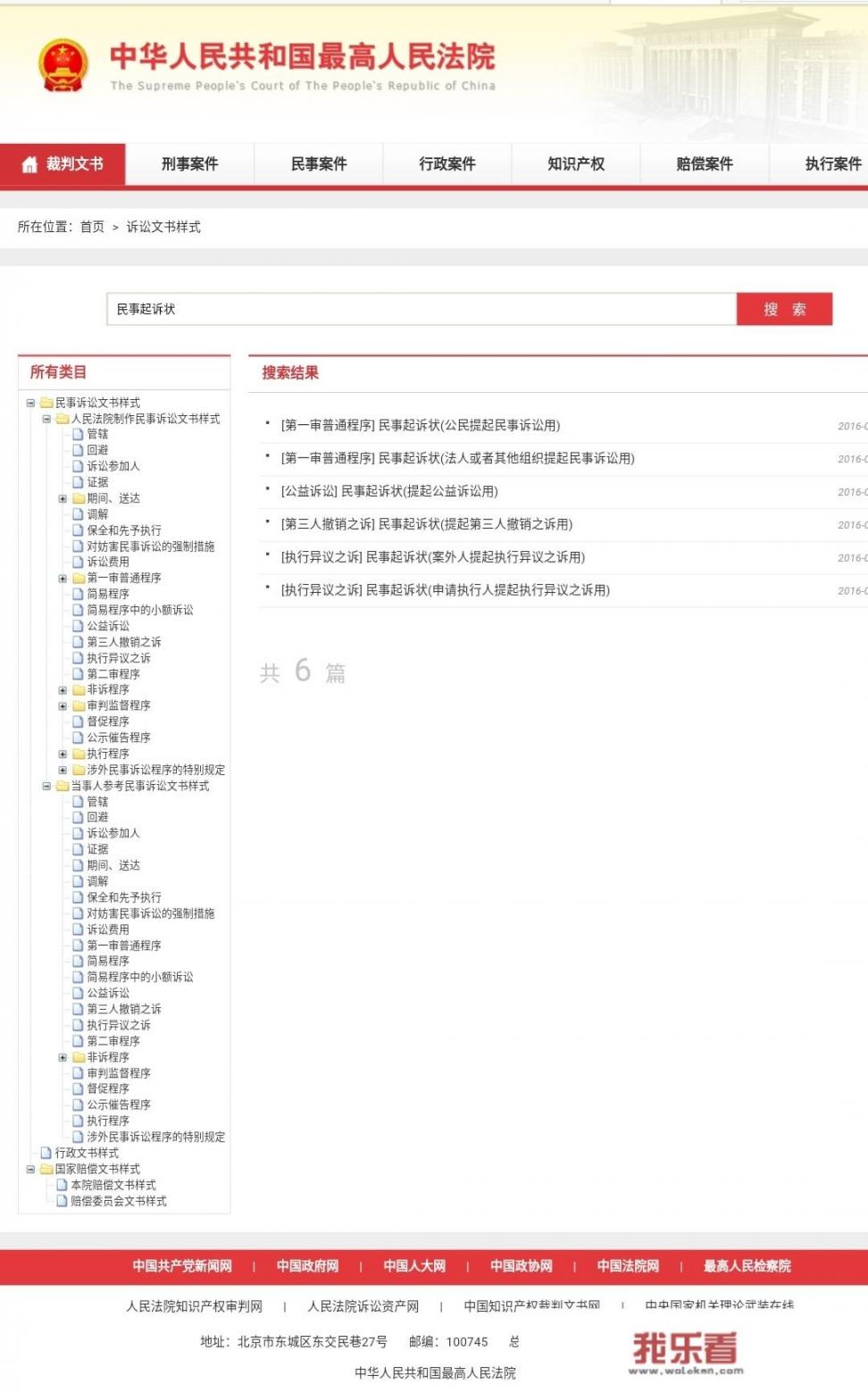Open [公益诉讼] 民事起诉状 result
The height and width of the screenshot is (1392, 868).
pos(389,492)
